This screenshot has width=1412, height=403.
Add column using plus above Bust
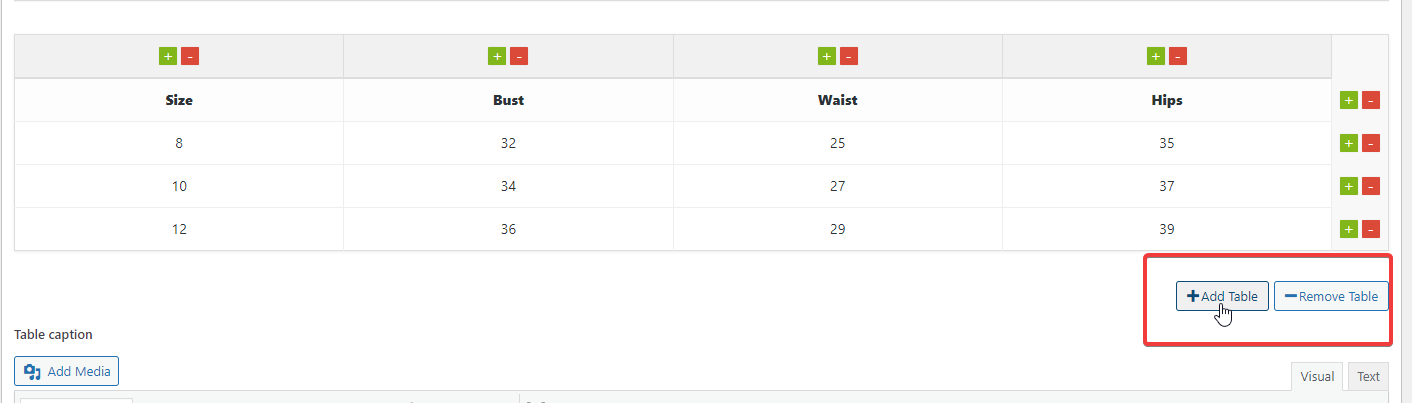click(496, 56)
